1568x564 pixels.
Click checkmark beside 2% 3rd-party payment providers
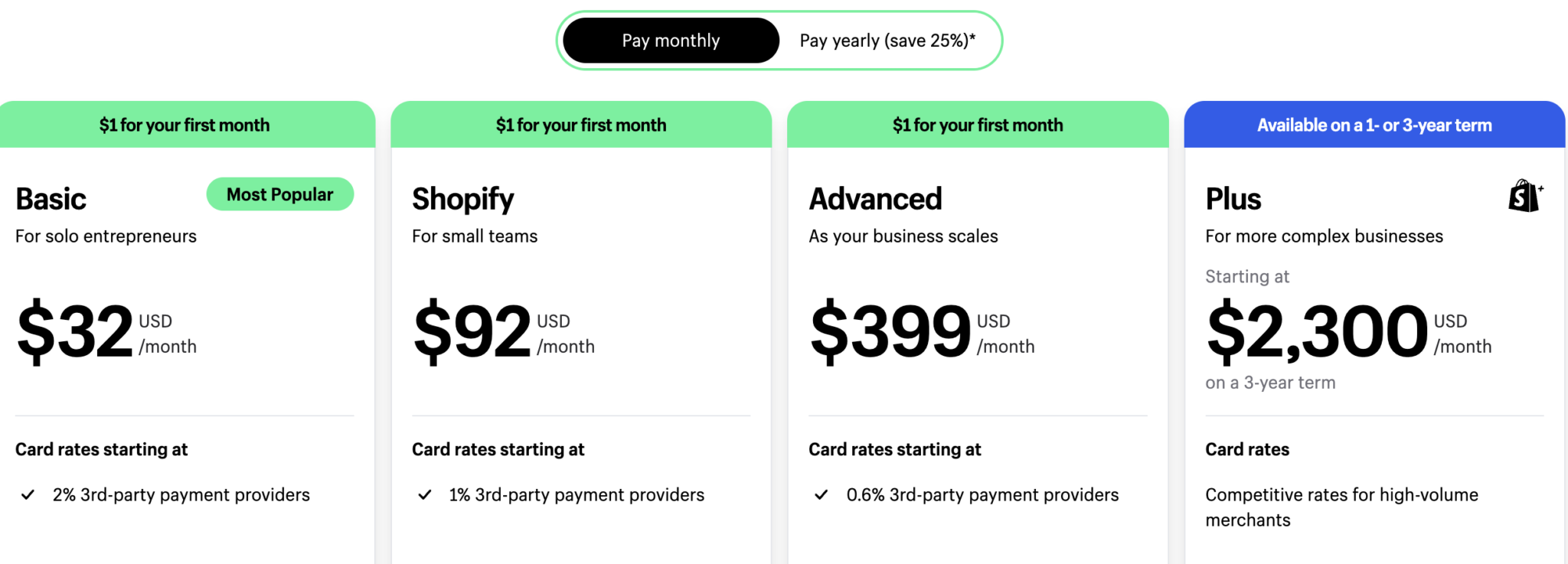pyautogui.click(x=28, y=495)
